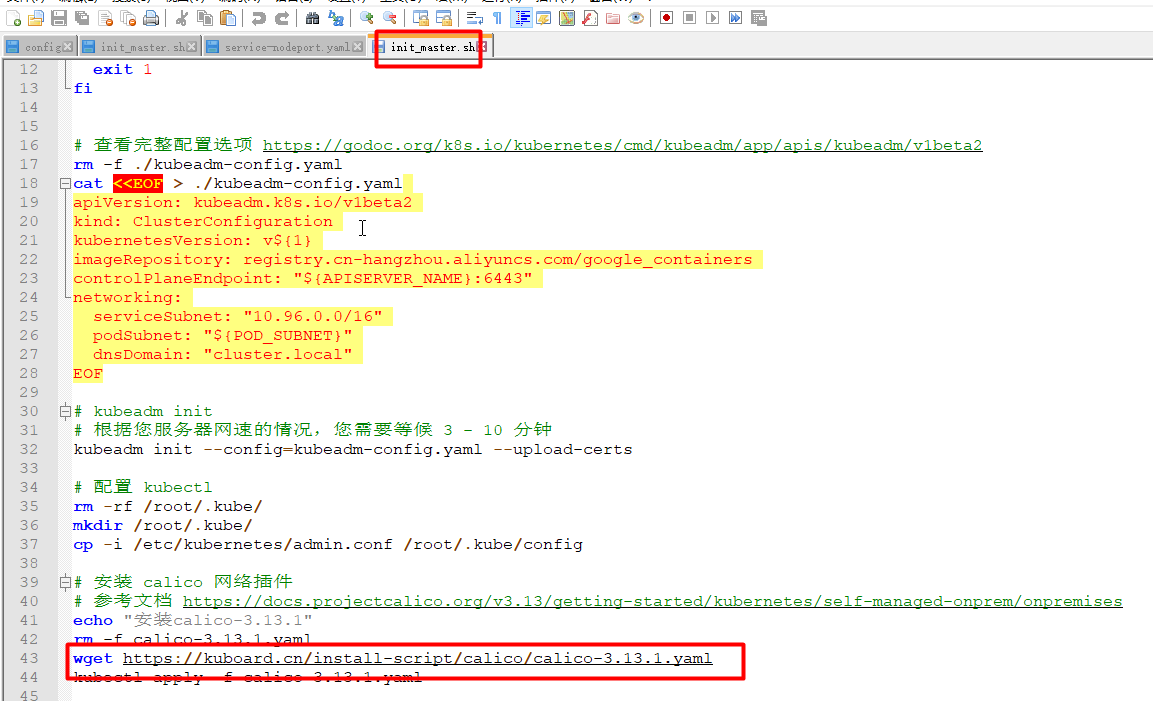Viewport: 1153px width, 701px height.
Task: Redo the edit from the toolbar
Action: point(282,18)
